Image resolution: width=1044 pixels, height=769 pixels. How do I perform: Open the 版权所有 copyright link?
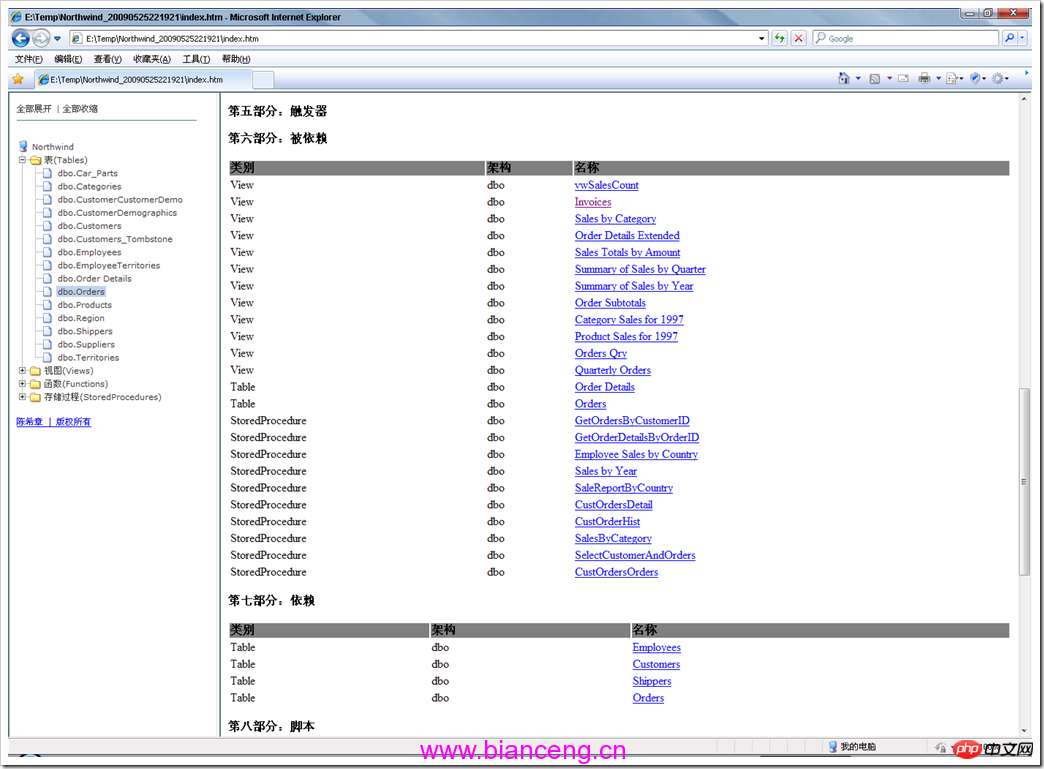[x=73, y=421]
